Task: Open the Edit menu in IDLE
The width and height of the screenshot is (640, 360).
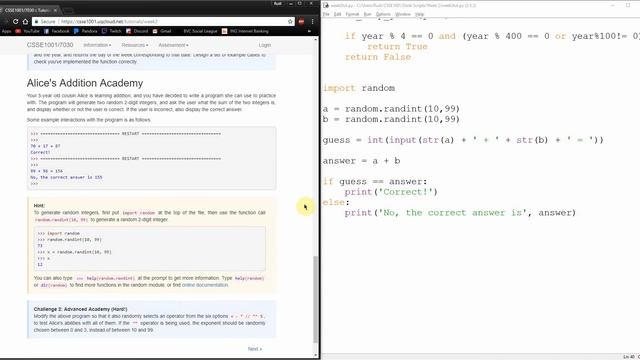Action: 338,14
